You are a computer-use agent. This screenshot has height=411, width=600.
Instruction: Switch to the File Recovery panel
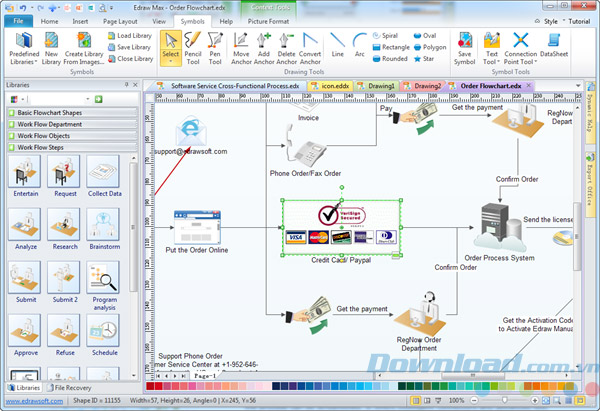click(69, 388)
